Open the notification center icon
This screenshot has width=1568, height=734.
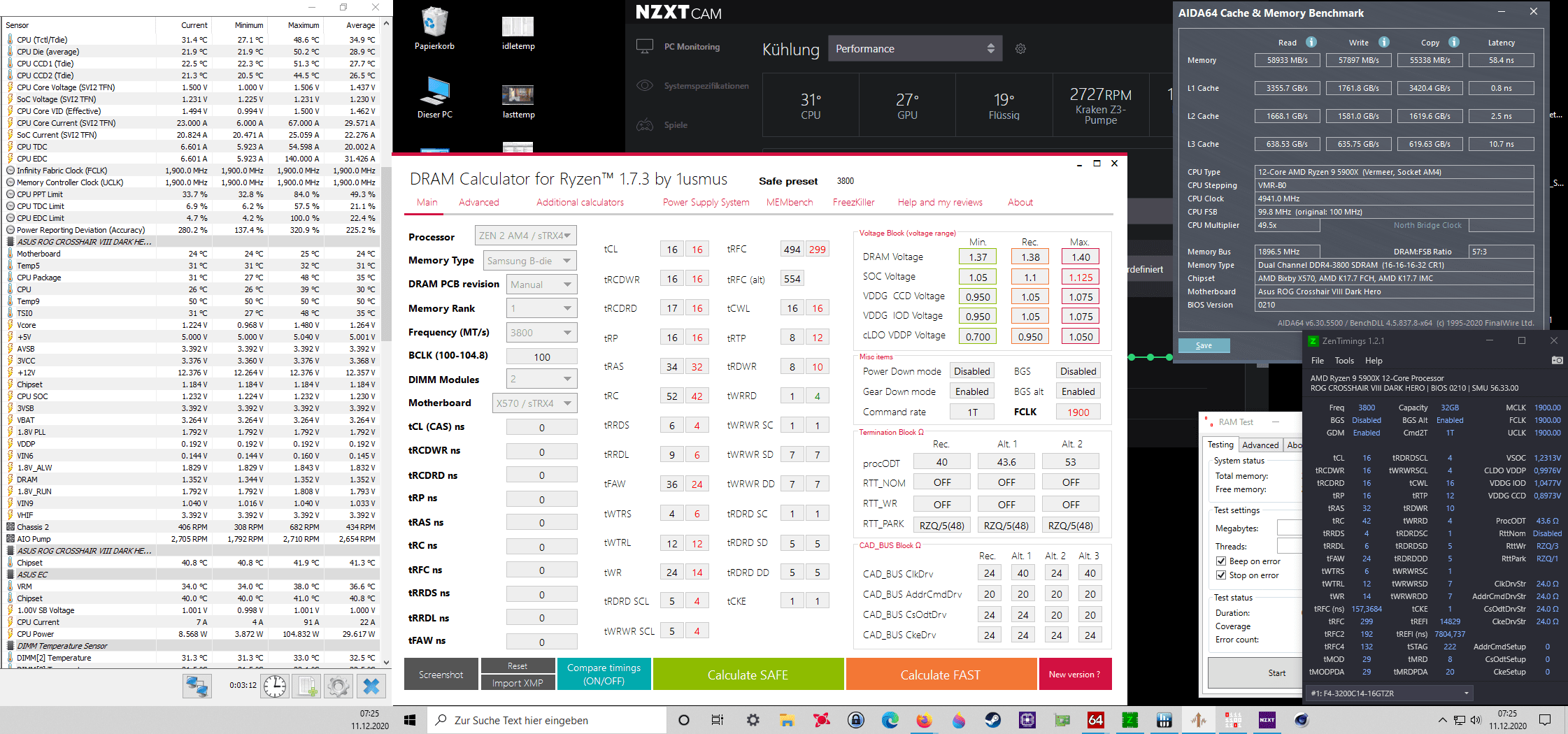(1546, 720)
